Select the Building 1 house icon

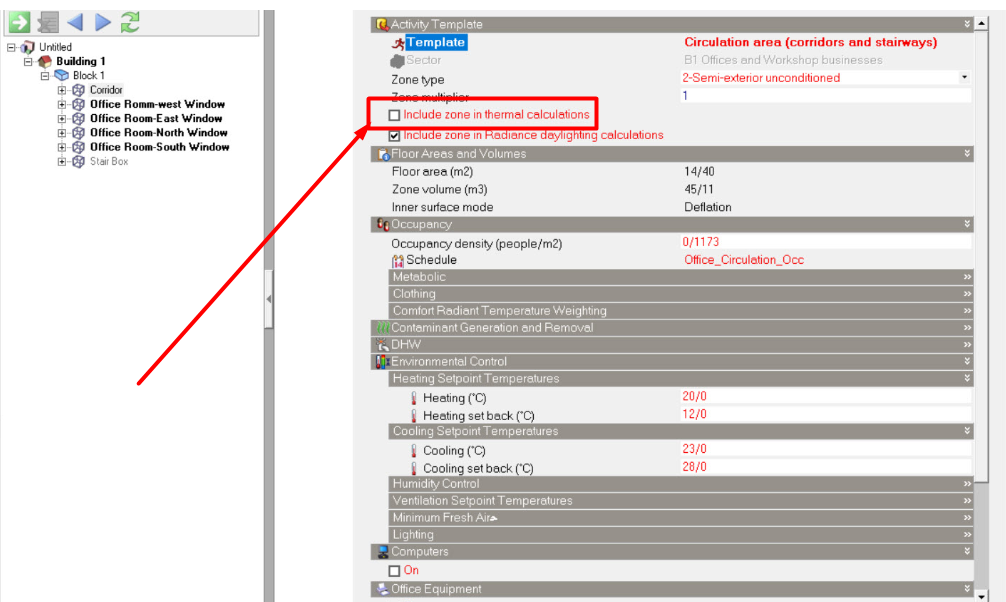click(45, 62)
